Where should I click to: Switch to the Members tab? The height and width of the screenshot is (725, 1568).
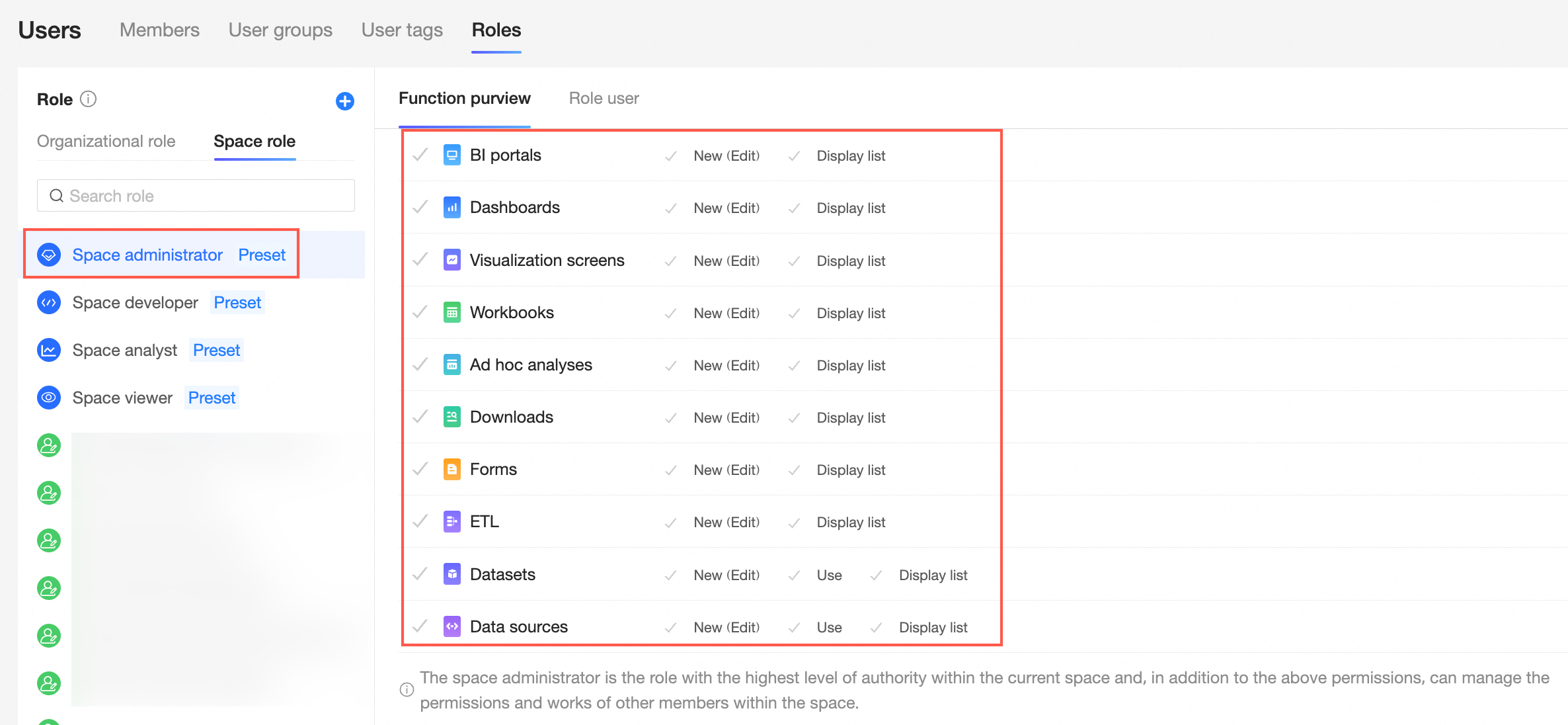(x=159, y=30)
